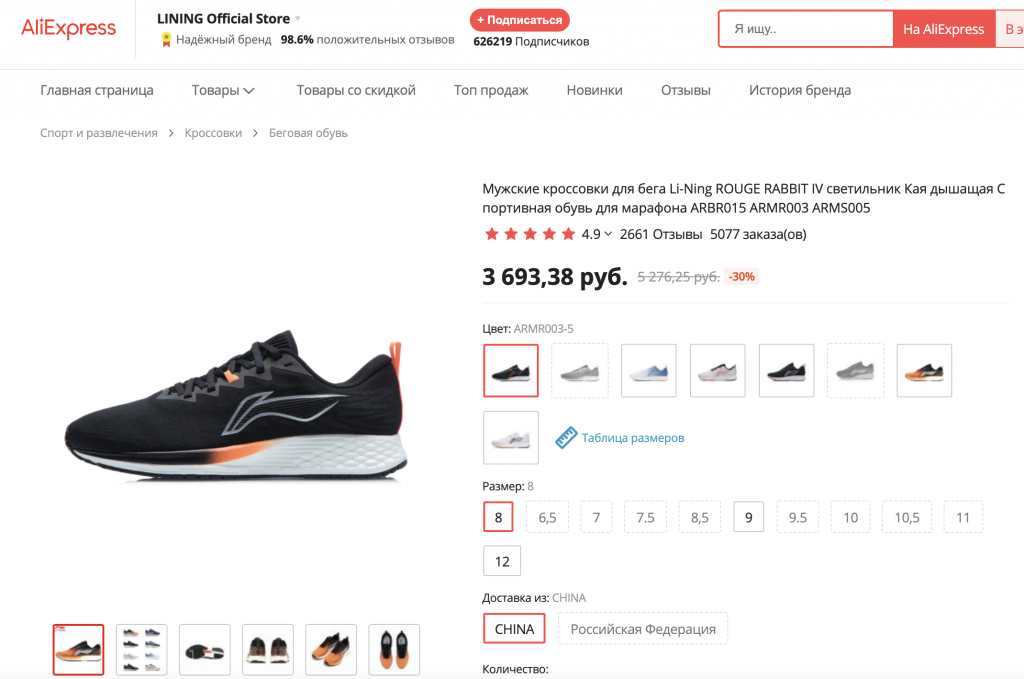Show the top-down view shoe thumbnail
1024x679 pixels.
click(x=394, y=650)
